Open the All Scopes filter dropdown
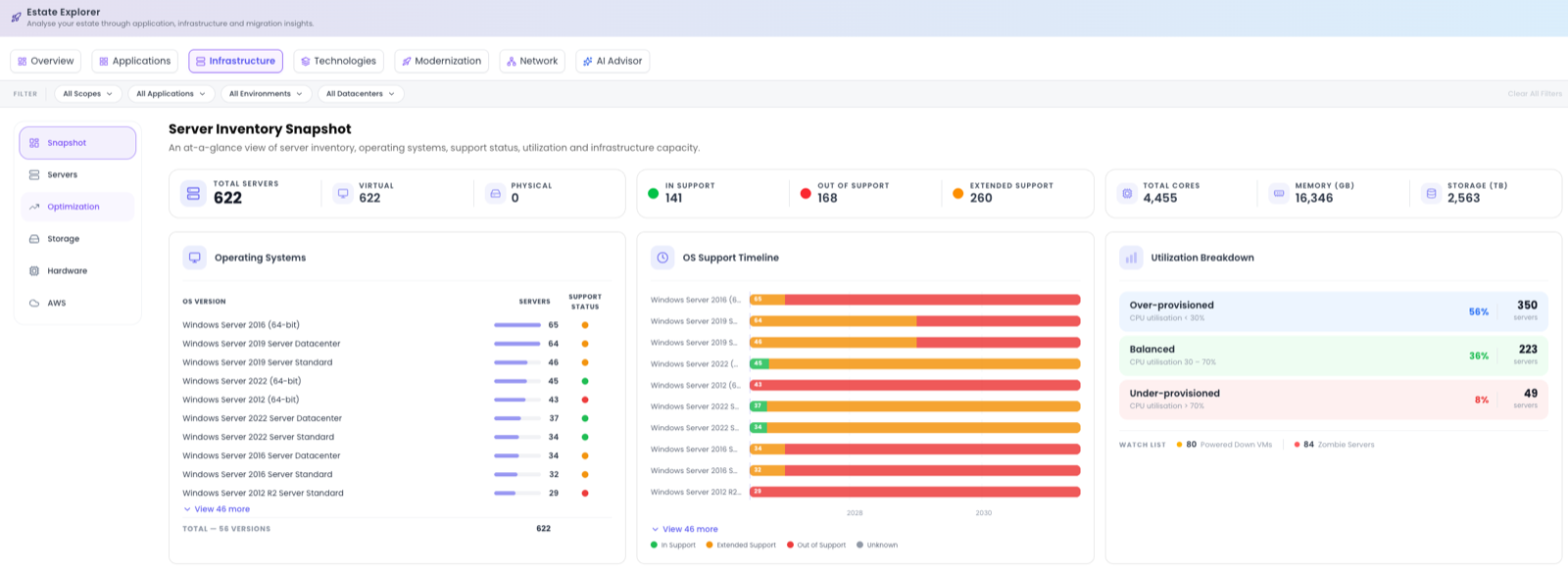This screenshot has width=1568, height=570. [87, 94]
